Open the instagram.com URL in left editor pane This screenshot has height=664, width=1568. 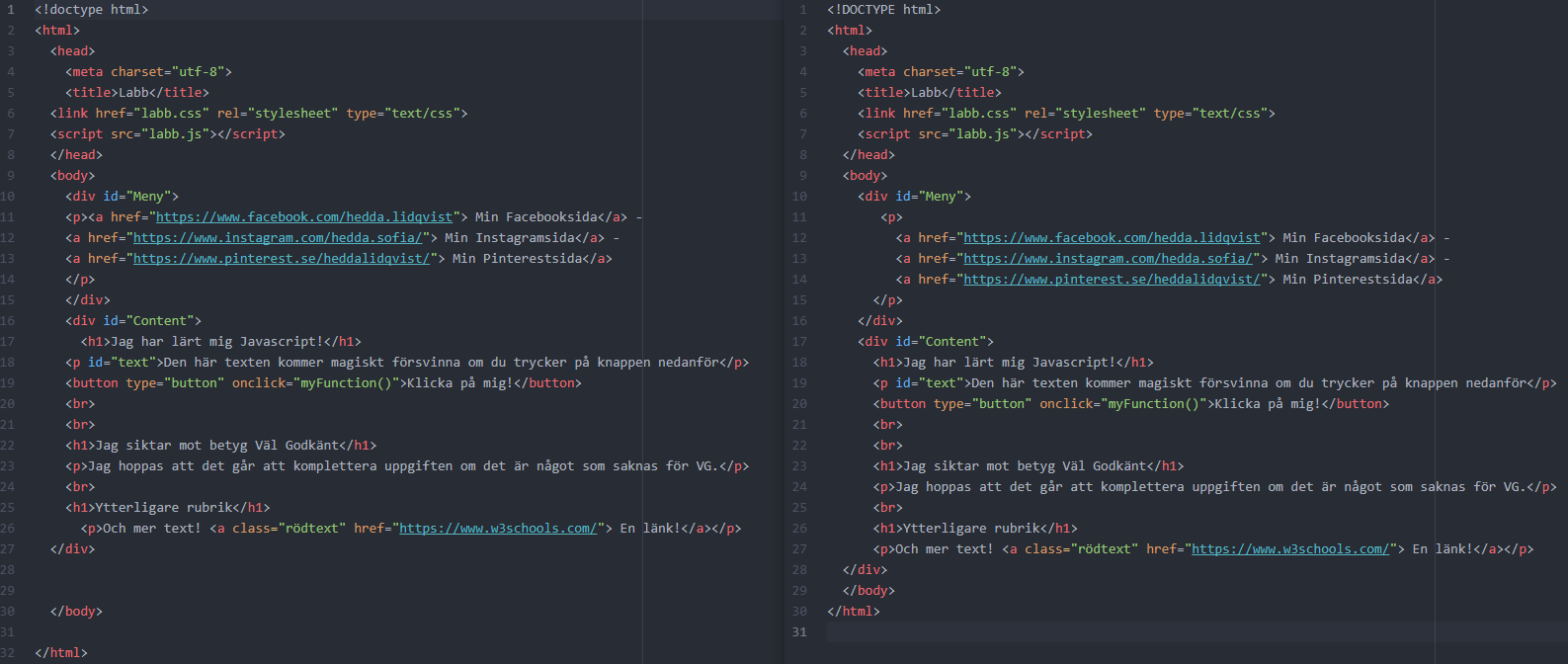[278, 238]
